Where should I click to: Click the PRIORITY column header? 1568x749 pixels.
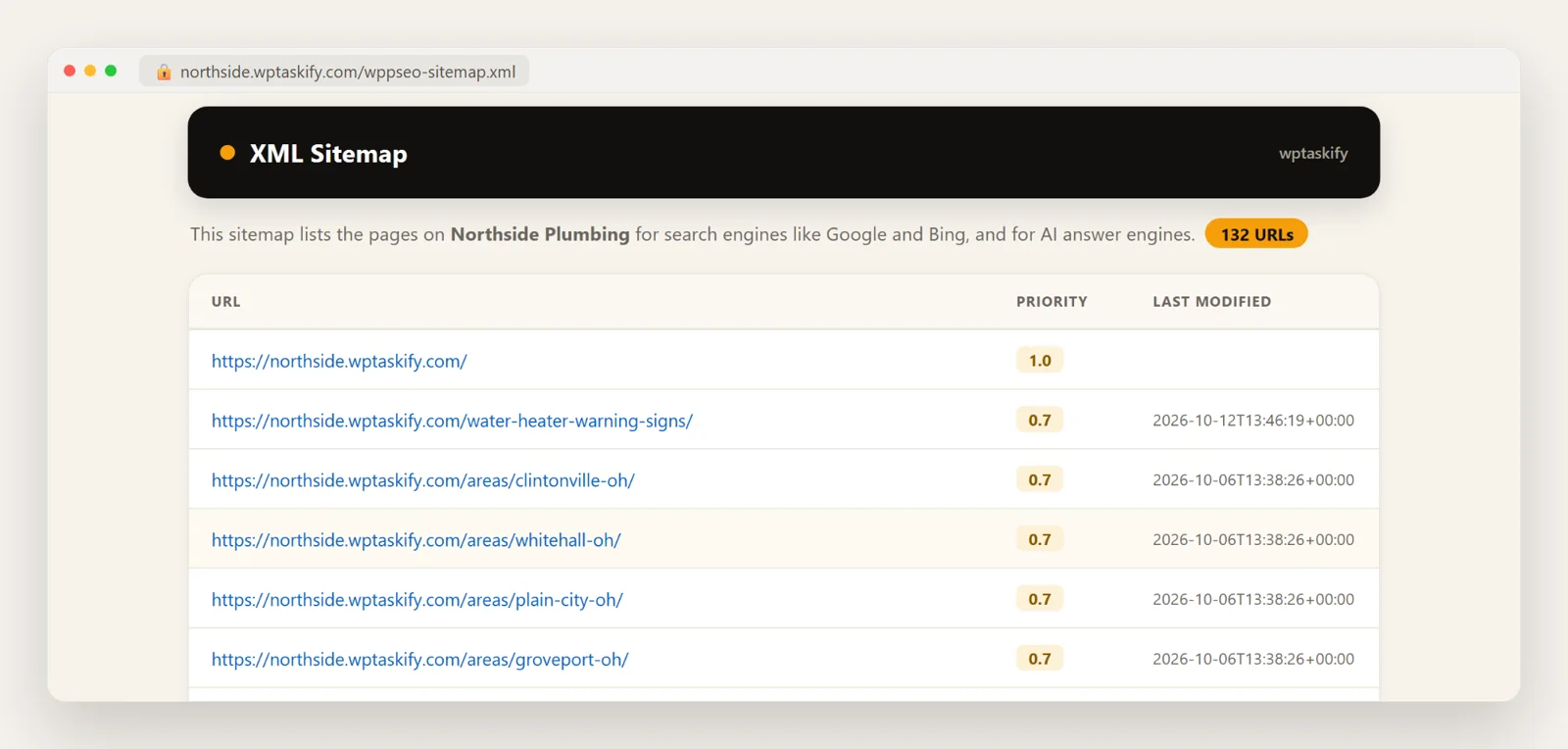tap(1052, 302)
